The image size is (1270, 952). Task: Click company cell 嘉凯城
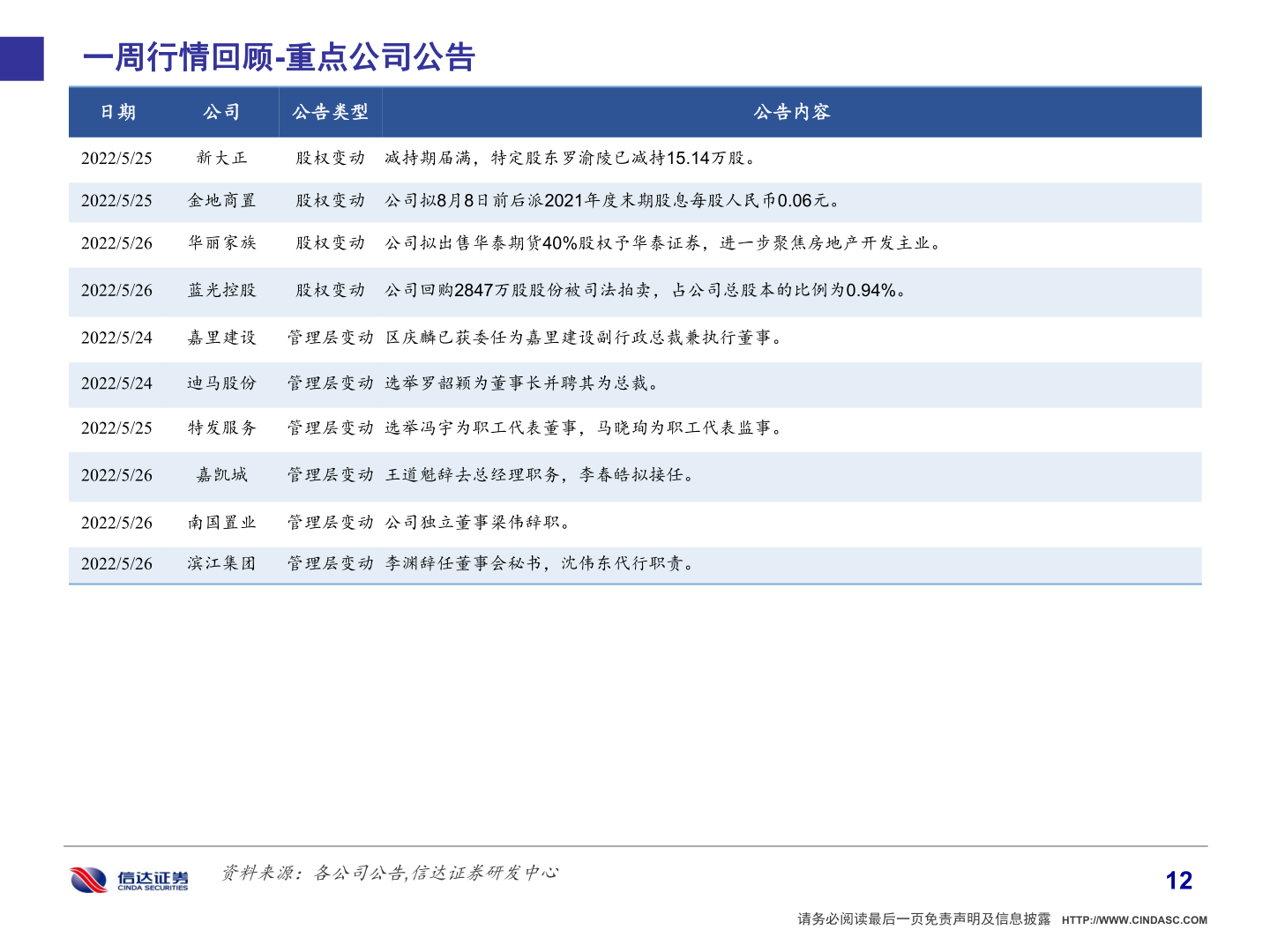[x=222, y=475]
